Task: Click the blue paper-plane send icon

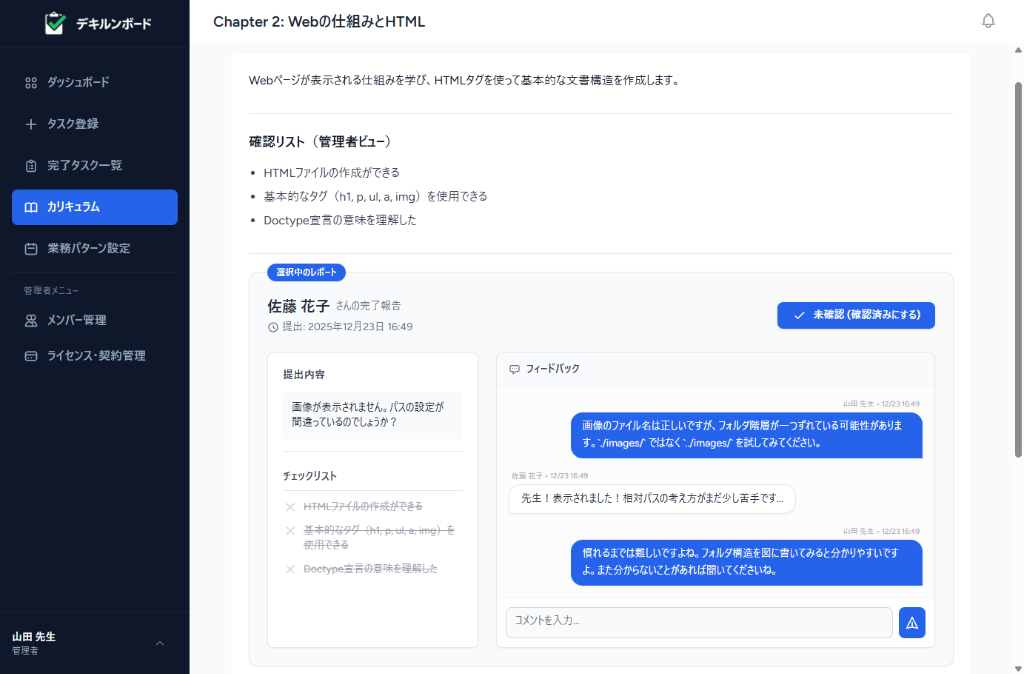Action: click(911, 622)
